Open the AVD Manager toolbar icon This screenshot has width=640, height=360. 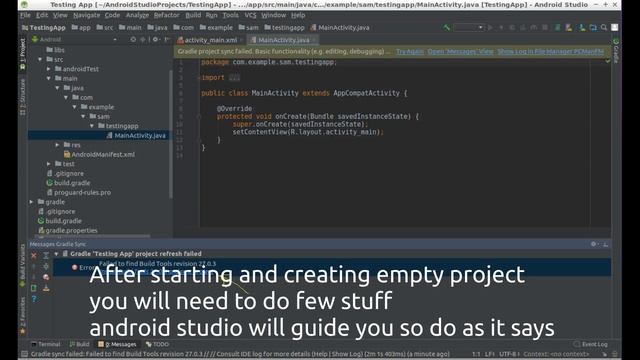pyautogui.click(x=569, y=27)
